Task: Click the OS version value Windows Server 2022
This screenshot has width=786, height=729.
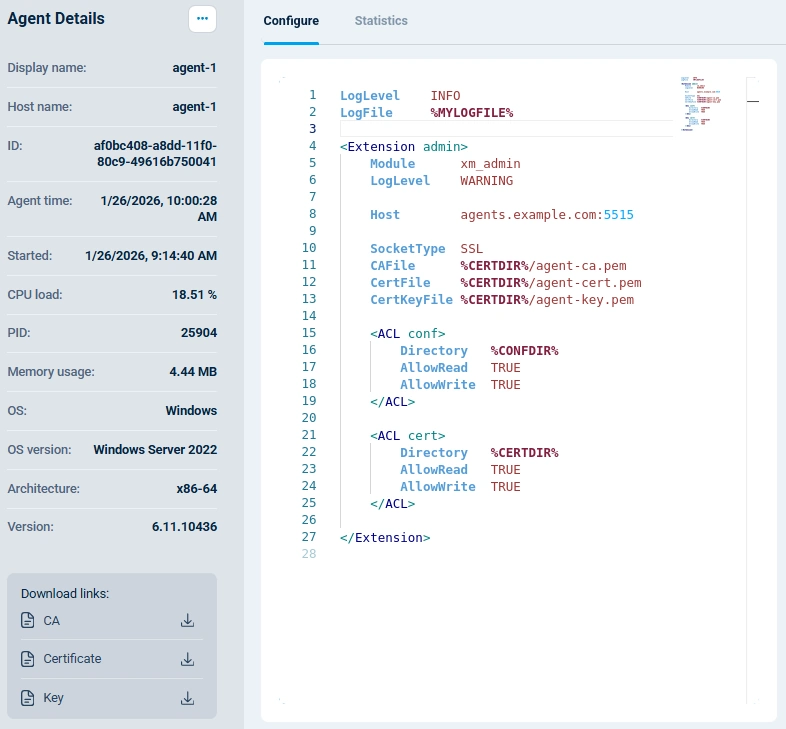Action: click(x=155, y=450)
